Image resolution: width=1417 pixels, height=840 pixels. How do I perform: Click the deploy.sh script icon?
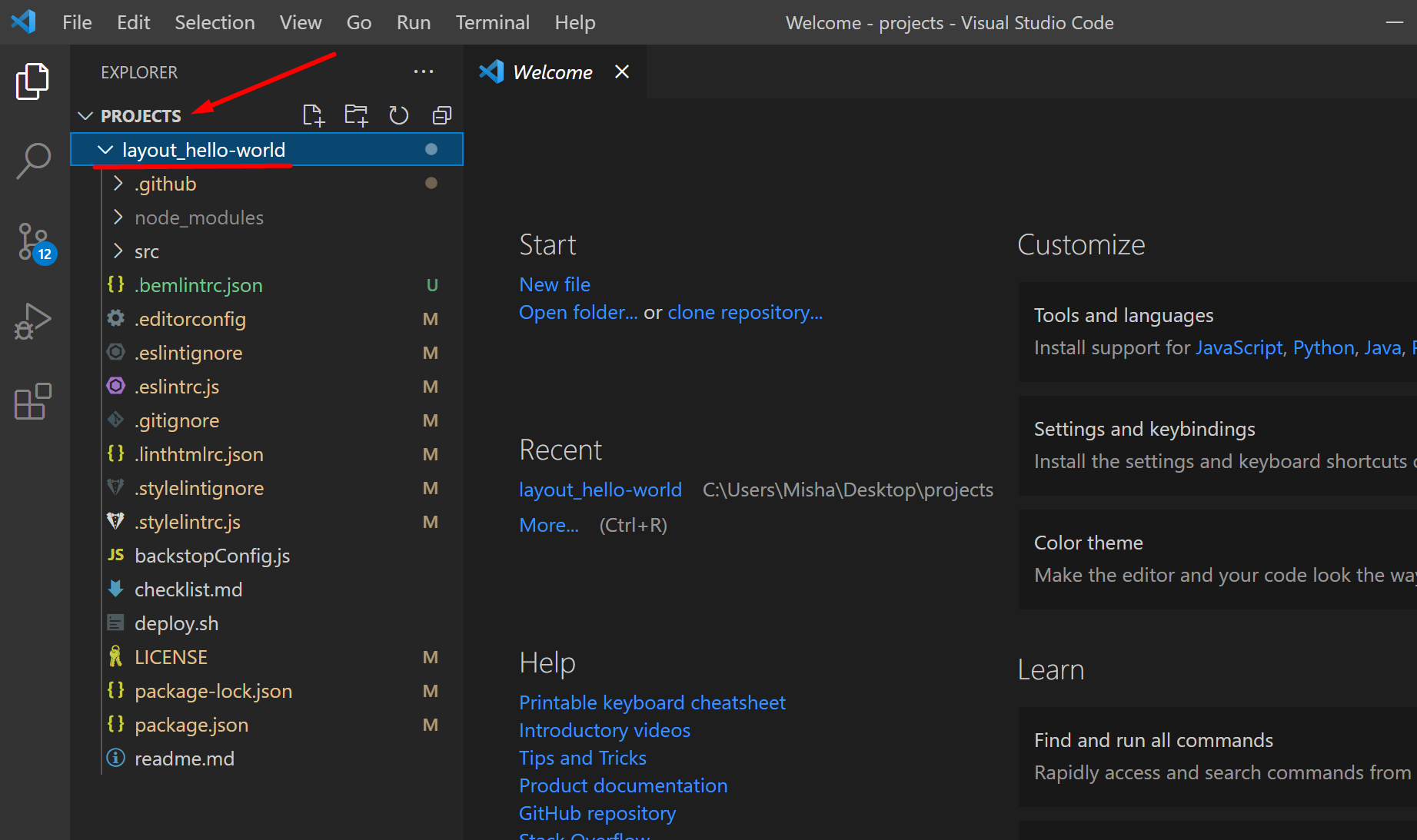[x=115, y=623]
